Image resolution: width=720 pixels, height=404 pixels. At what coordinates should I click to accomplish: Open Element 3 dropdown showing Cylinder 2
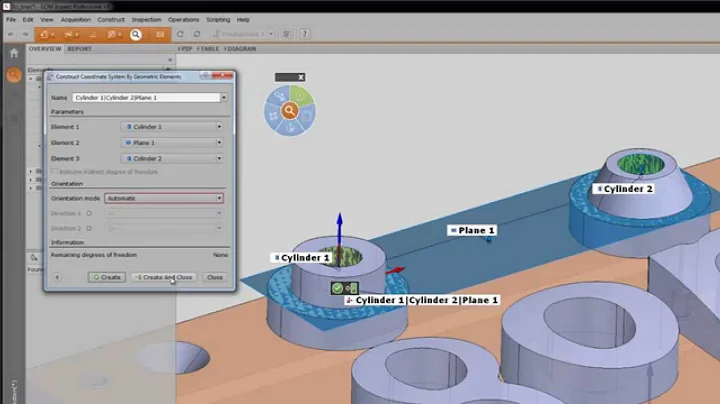[173, 158]
